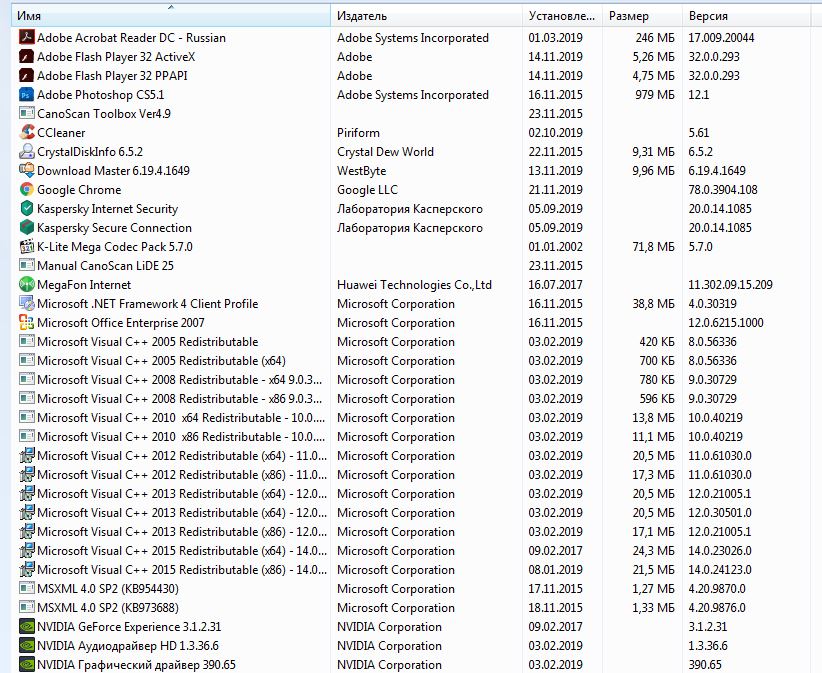Screen dimensions: 822x673
Task: Select MegaFon Internet program name
Action: pos(84,285)
